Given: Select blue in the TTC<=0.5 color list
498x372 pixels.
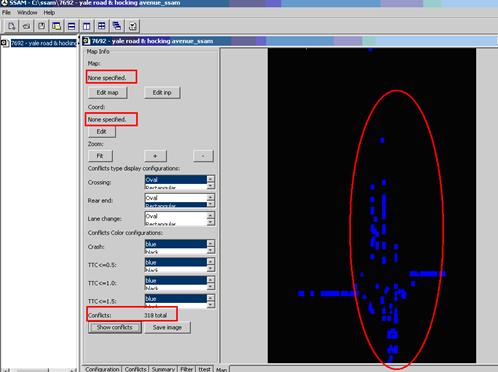Looking at the screenshot, I should coord(176,262).
